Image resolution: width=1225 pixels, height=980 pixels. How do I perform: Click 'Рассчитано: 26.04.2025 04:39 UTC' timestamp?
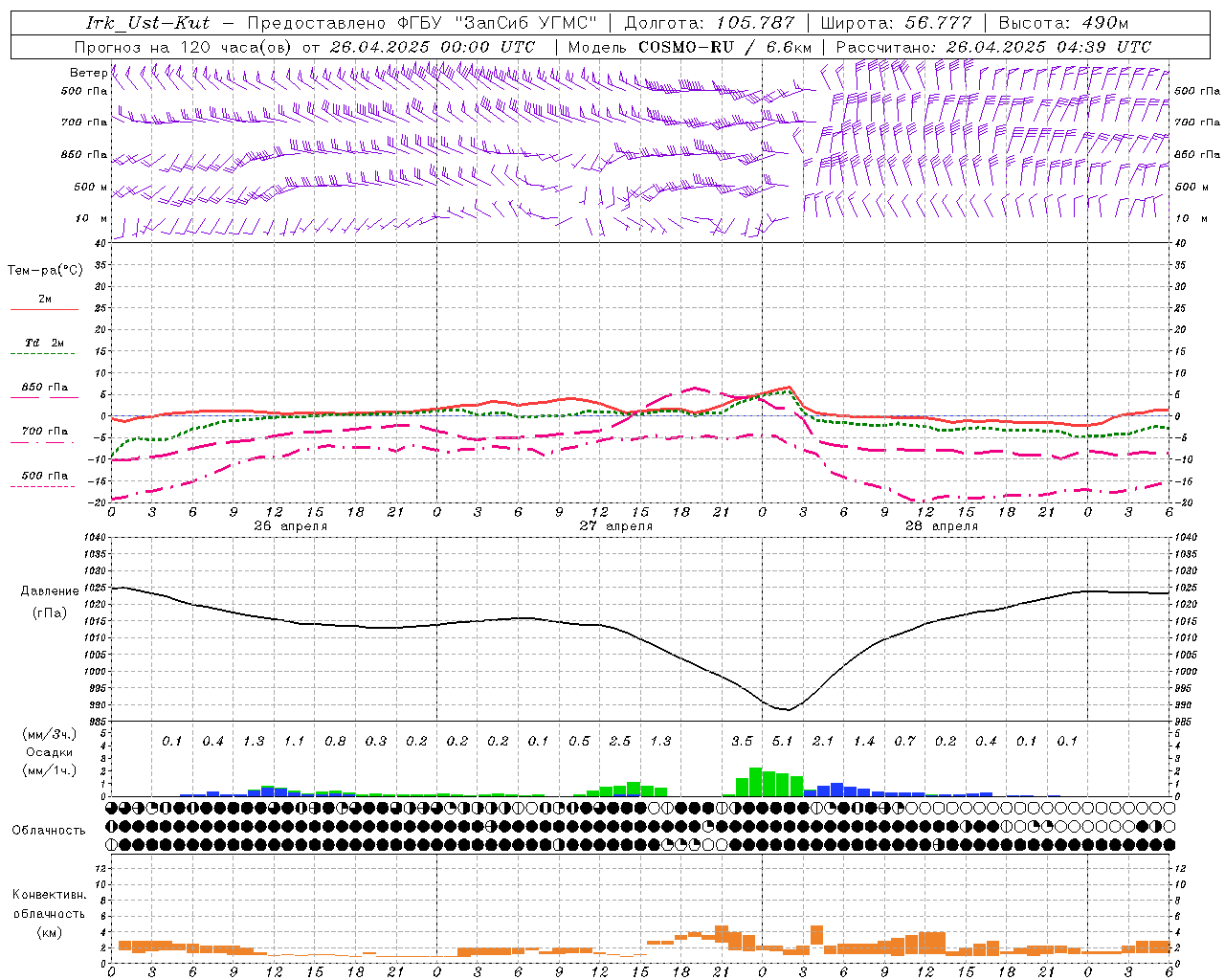993,46
